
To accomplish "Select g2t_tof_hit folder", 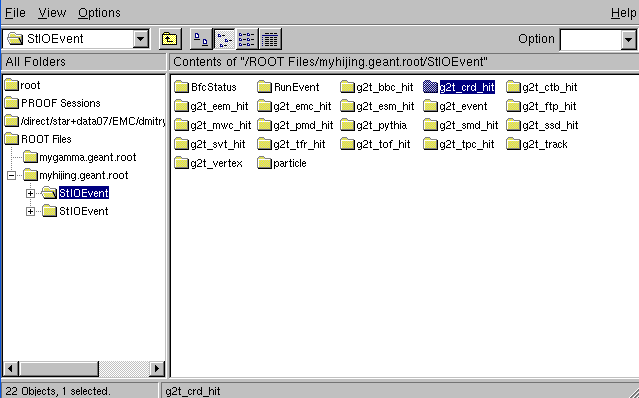I will coord(376,144).
